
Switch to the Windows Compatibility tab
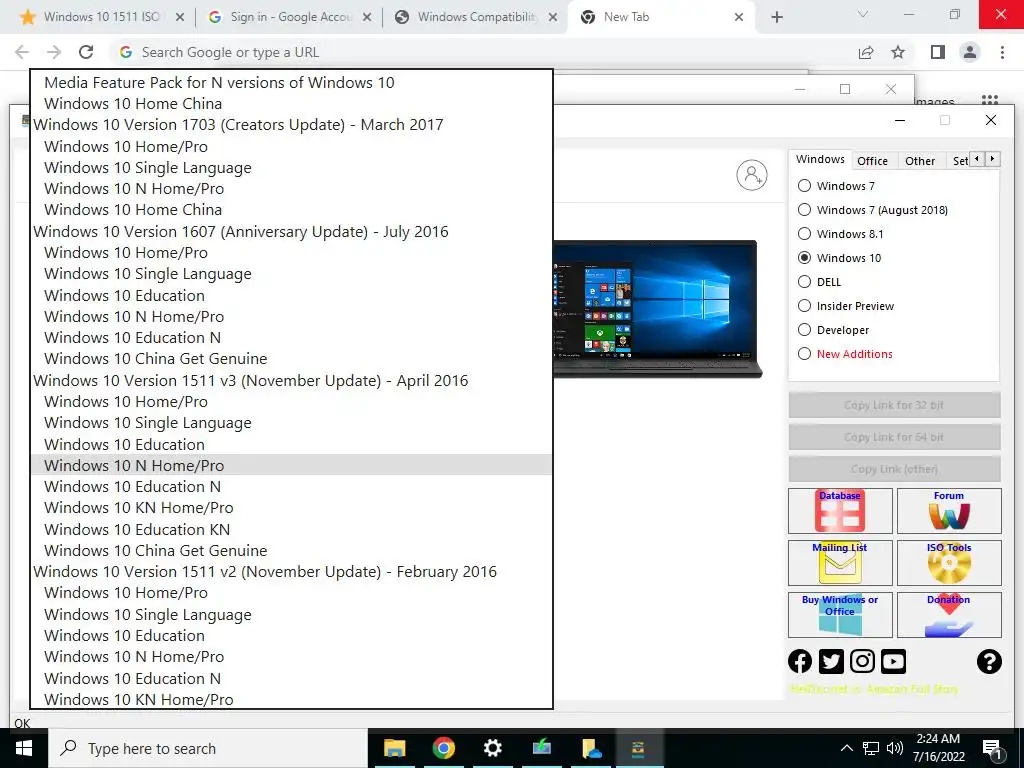coord(477,17)
